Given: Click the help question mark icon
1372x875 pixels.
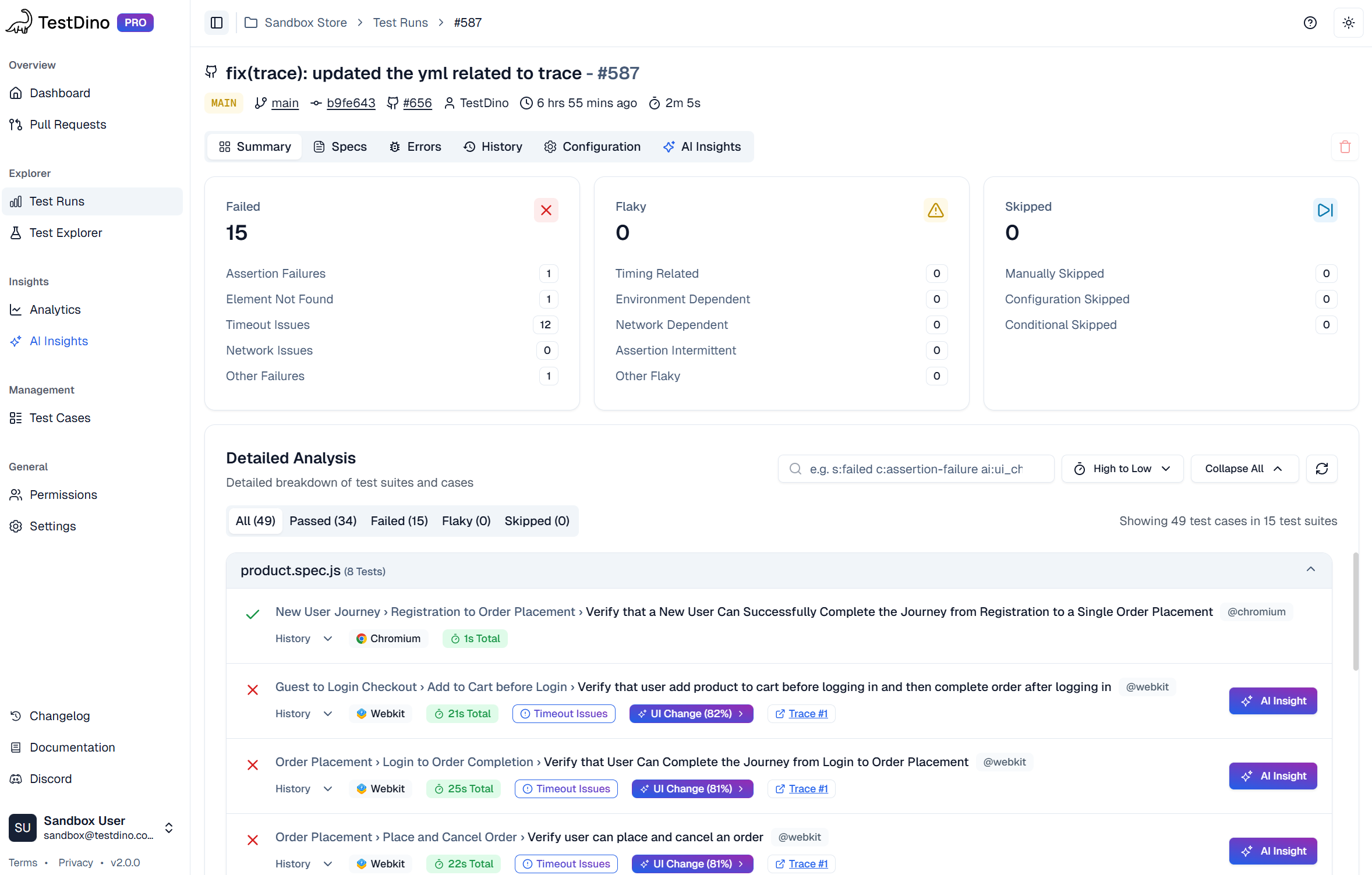Looking at the screenshot, I should pos(1310,23).
